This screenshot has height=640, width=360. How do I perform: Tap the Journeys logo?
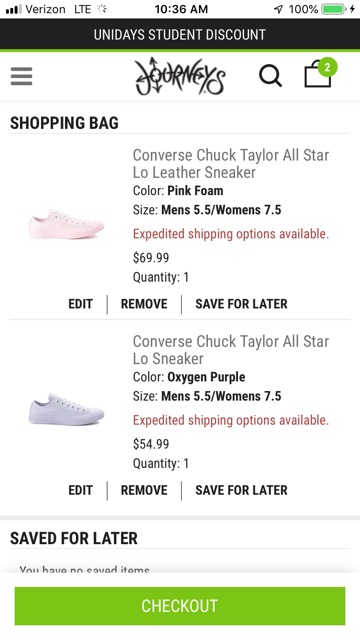tap(180, 76)
